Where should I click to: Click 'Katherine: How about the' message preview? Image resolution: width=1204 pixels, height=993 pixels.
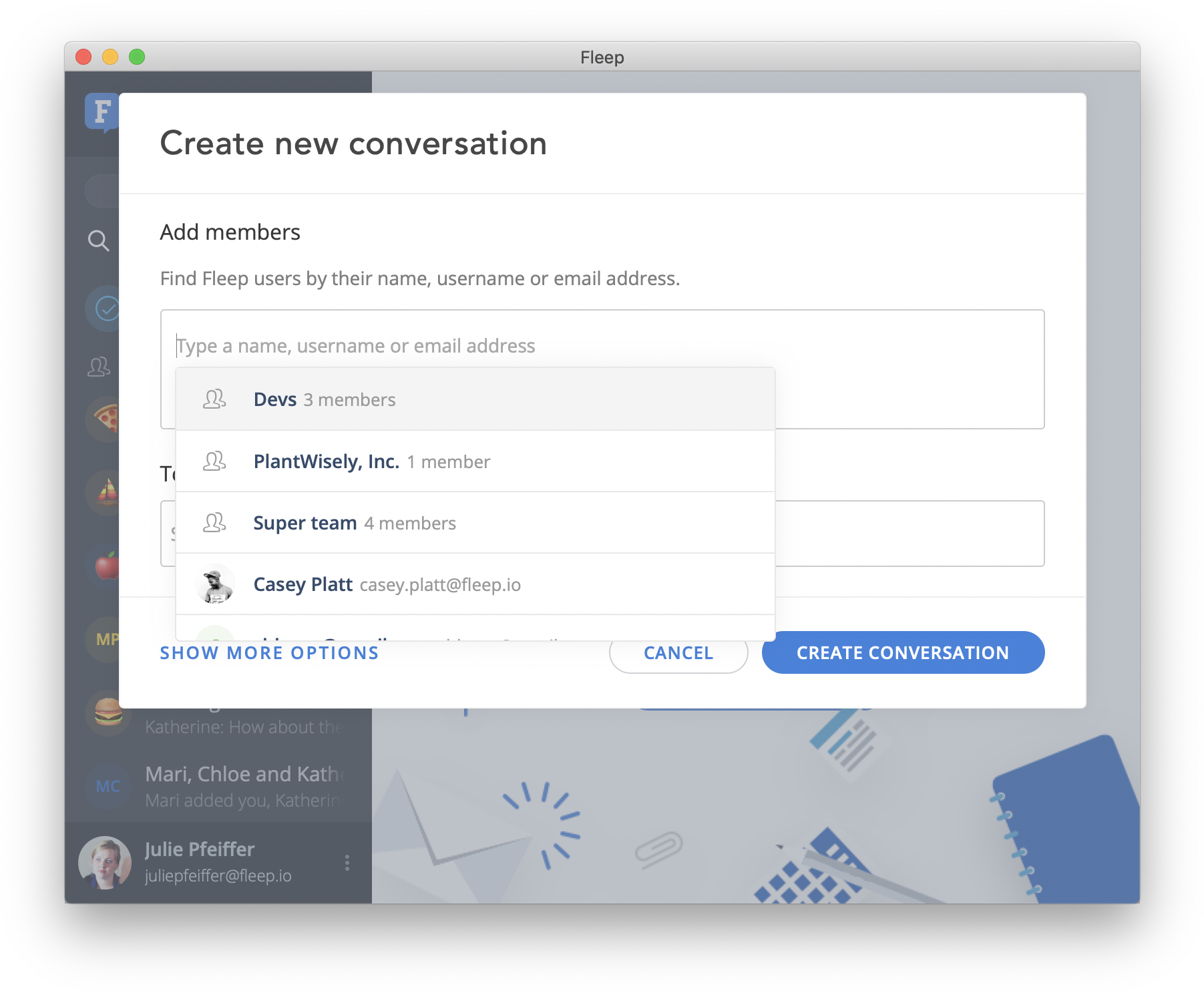[244, 727]
